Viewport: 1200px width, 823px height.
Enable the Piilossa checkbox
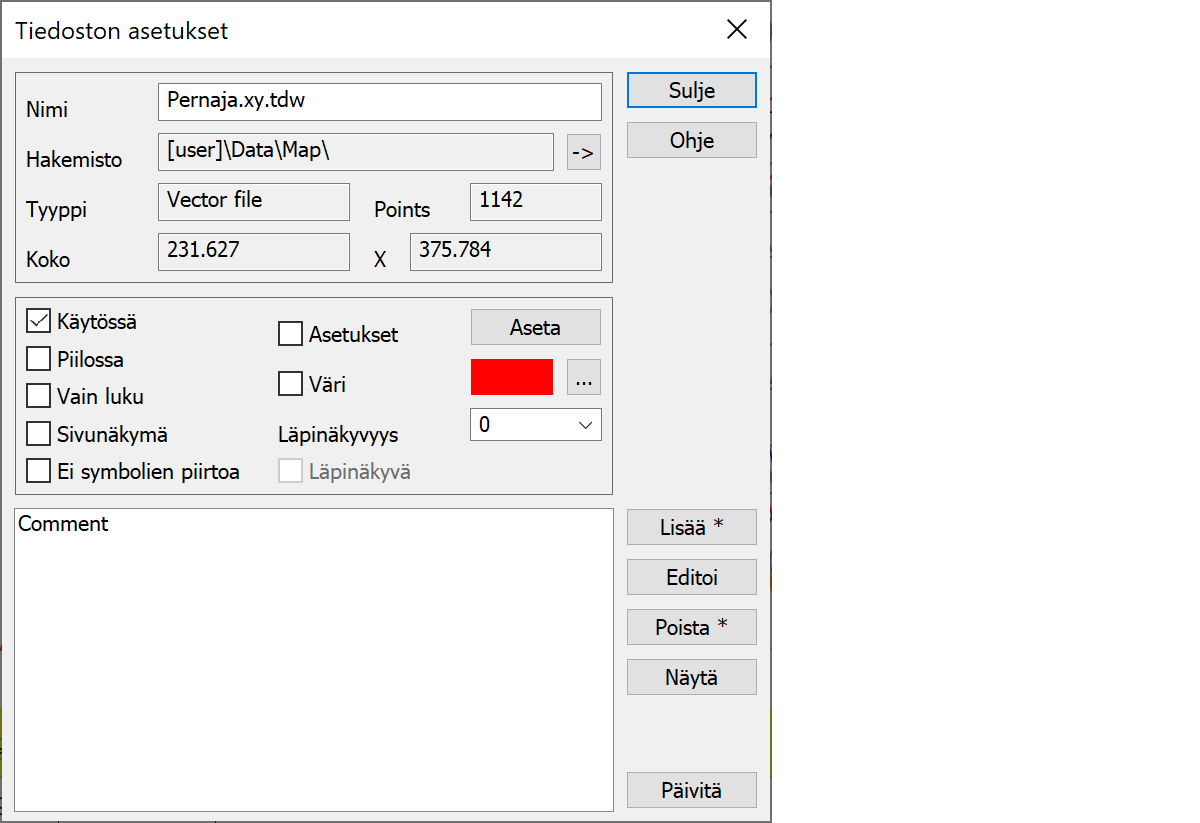[39, 359]
